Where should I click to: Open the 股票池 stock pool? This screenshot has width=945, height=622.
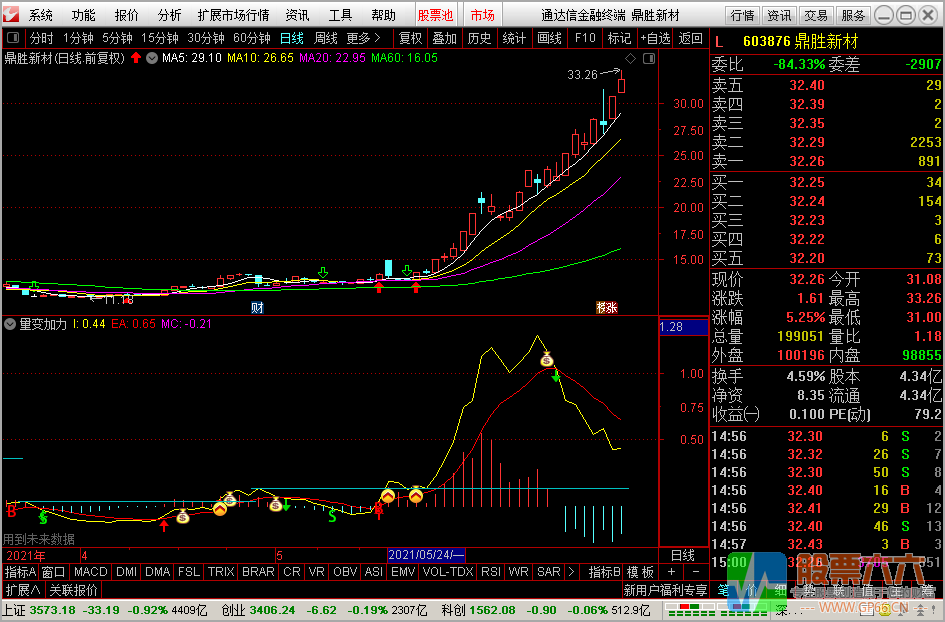coord(435,15)
